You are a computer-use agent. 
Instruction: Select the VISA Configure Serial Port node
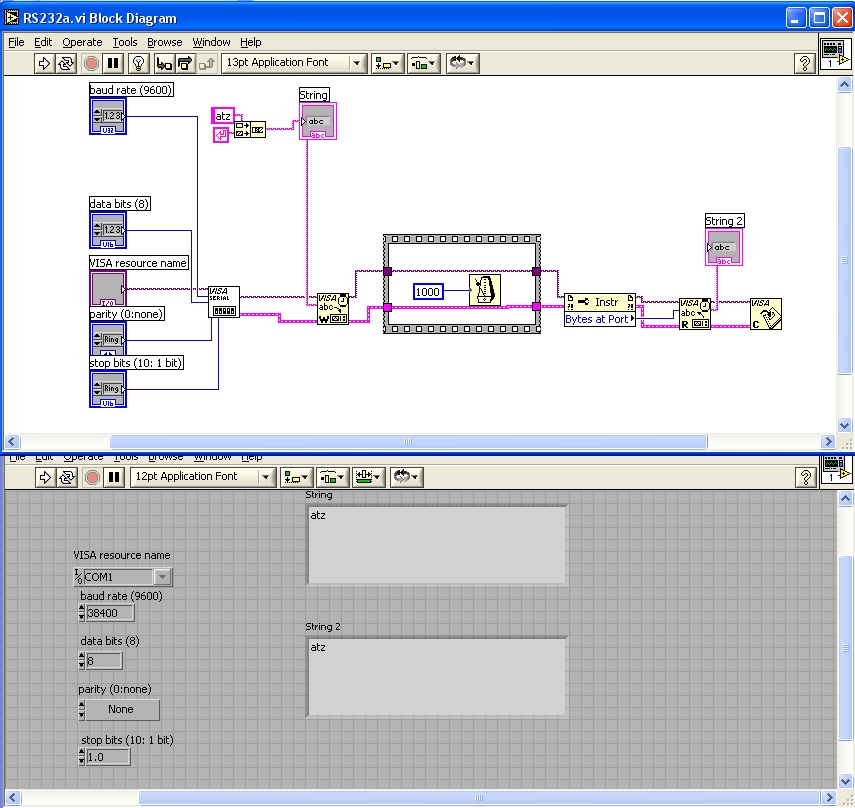click(x=224, y=302)
